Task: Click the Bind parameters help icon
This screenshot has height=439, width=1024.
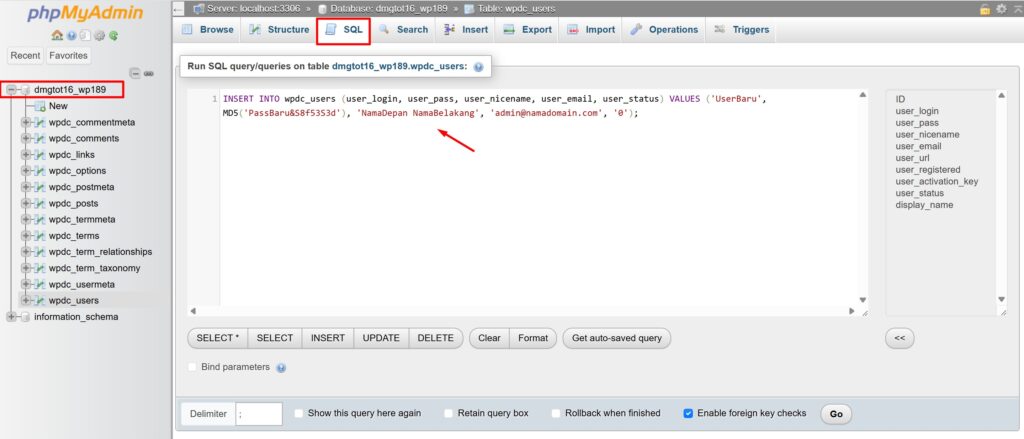Action: click(281, 368)
